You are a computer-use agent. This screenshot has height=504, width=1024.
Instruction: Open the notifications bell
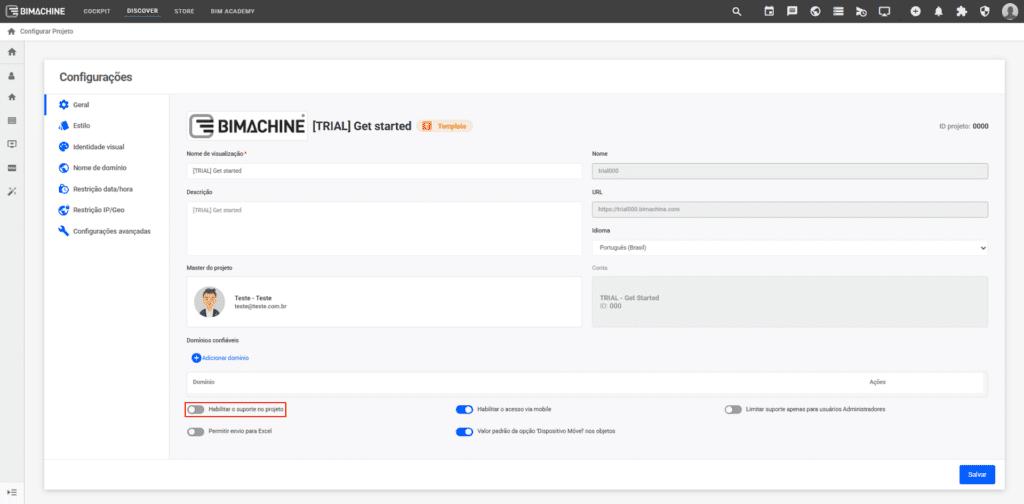click(x=938, y=11)
